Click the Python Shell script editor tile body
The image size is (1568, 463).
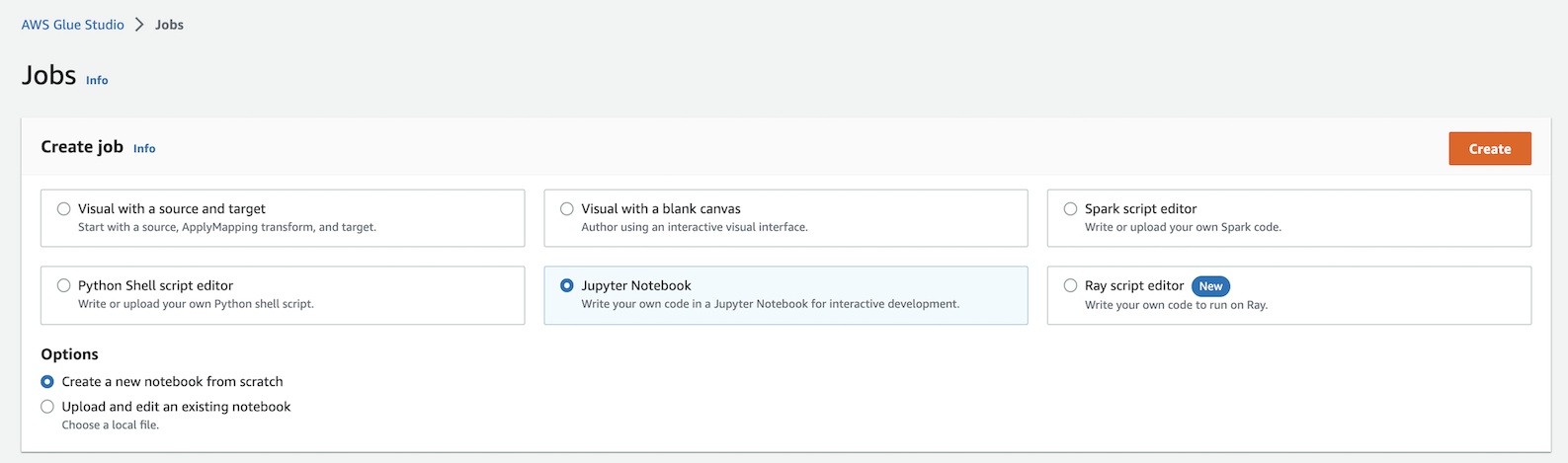point(283,295)
